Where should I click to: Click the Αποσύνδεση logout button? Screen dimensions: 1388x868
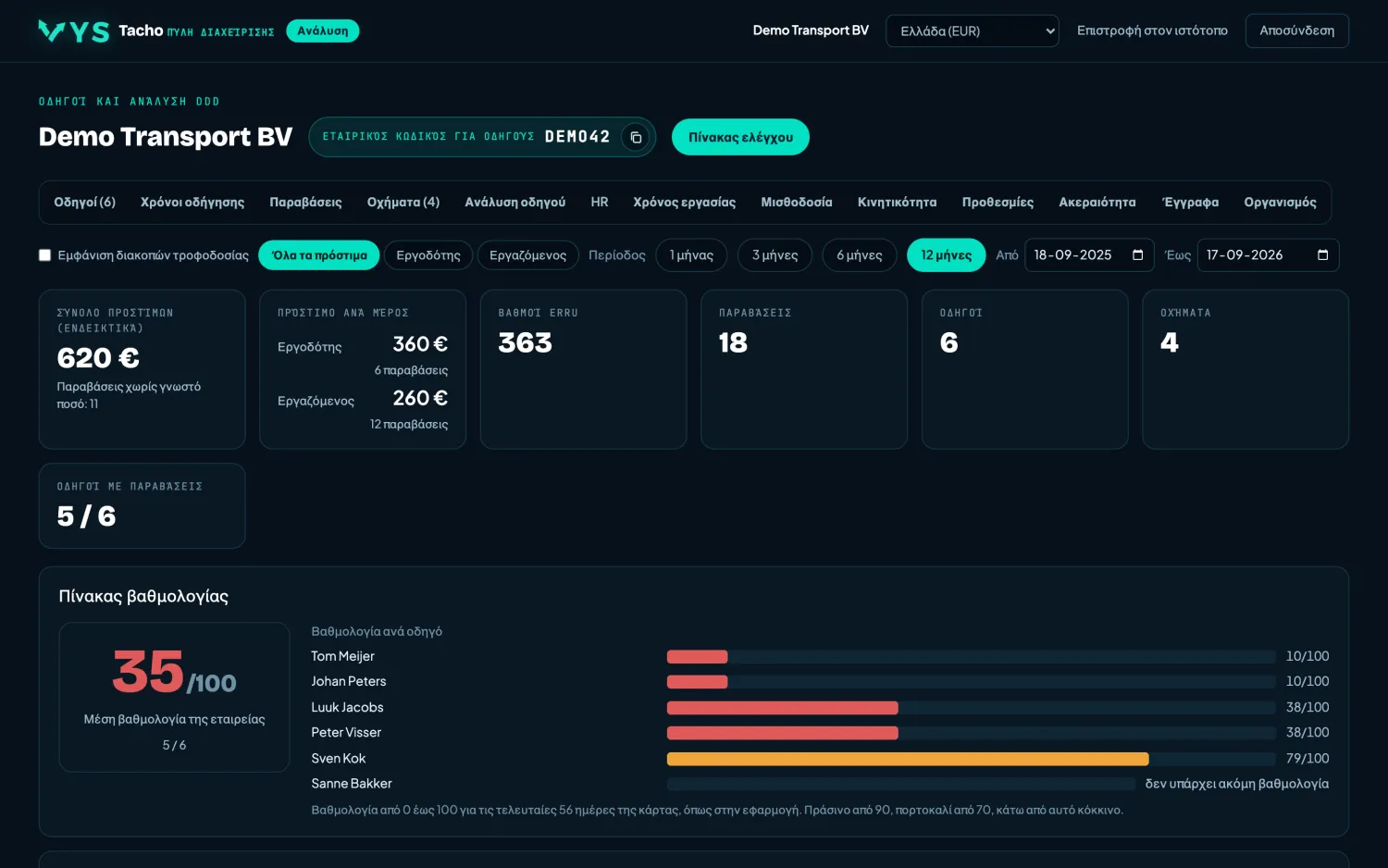click(x=1296, y=31)
